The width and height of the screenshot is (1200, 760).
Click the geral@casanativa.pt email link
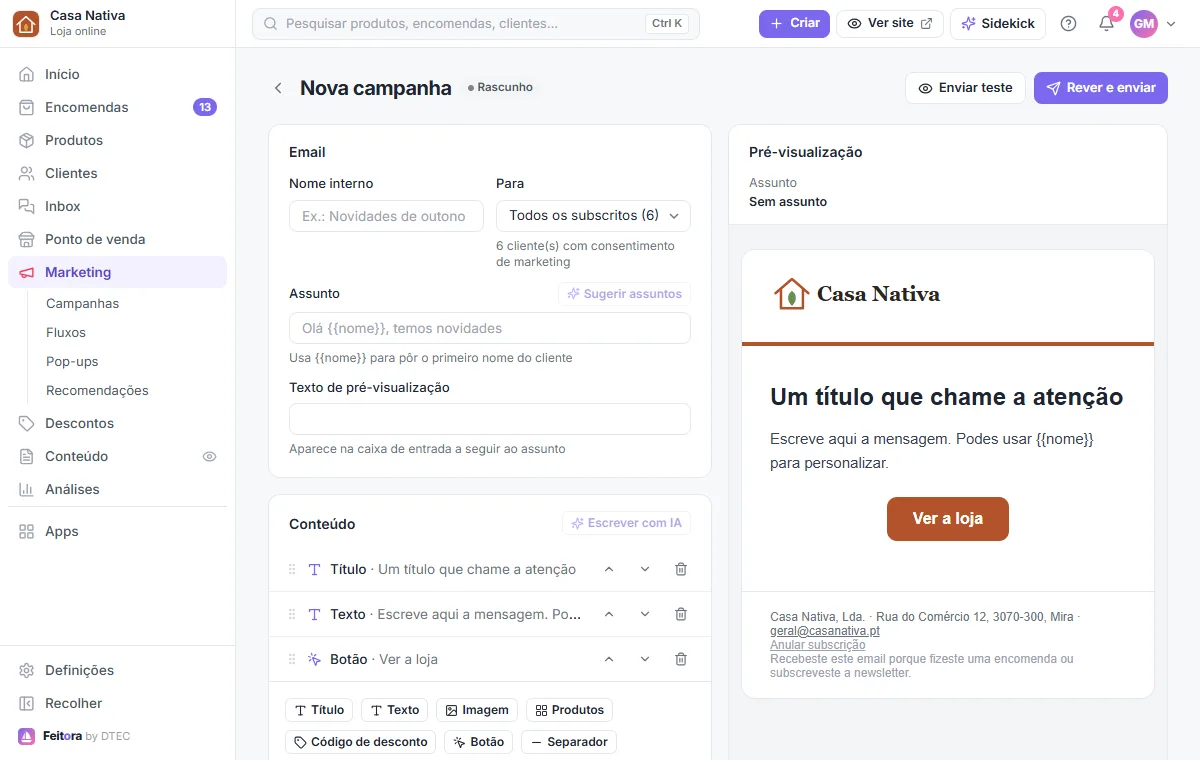(x=825, y=631)
